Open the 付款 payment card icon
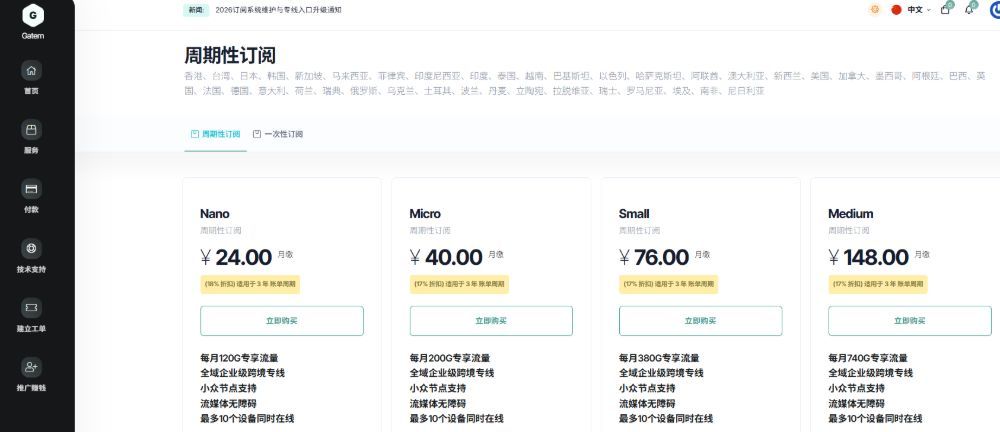The image size is (1000, 432). point(32,190)
